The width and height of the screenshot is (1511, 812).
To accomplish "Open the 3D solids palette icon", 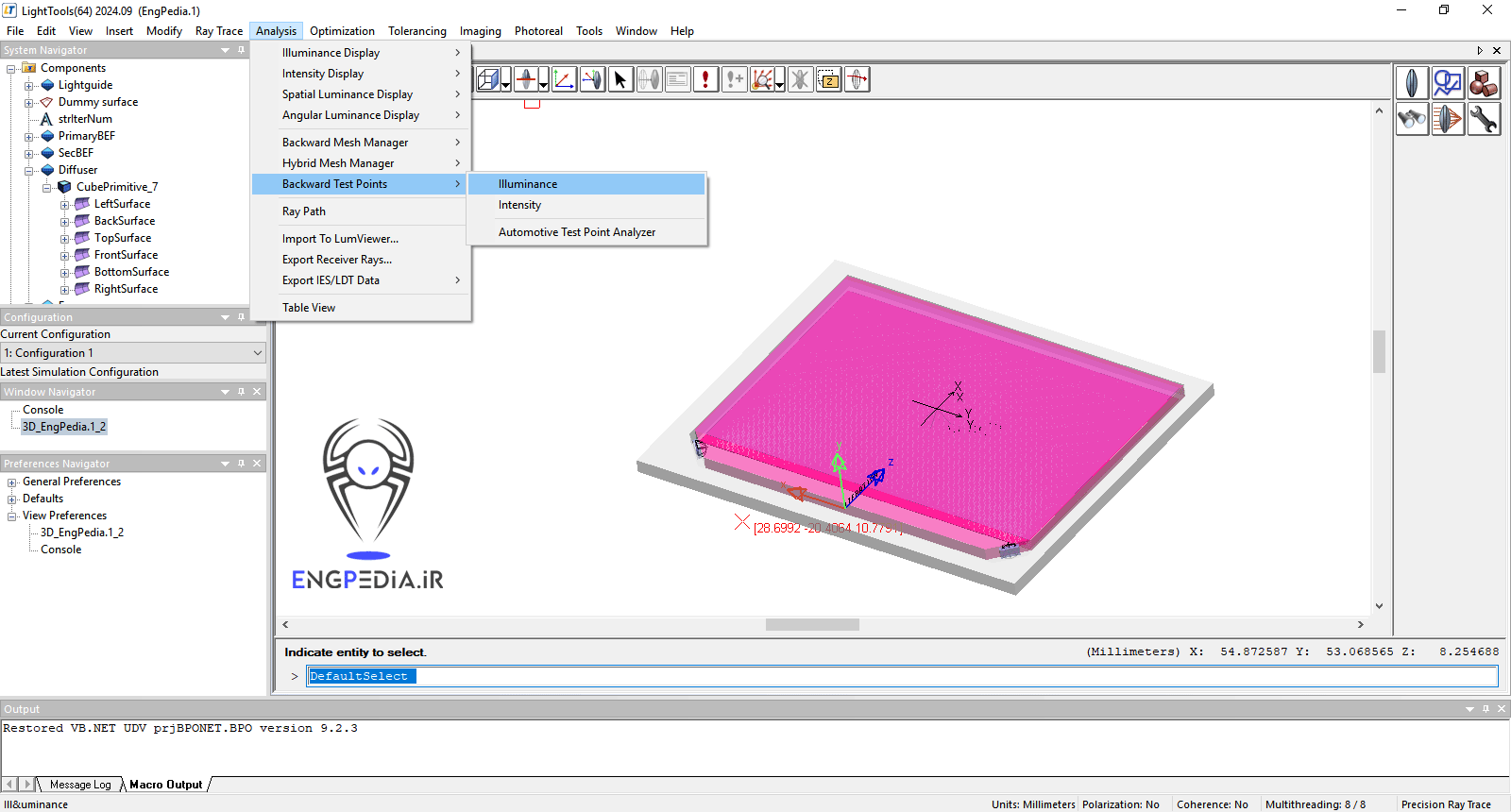I will [x=1484, y=83].
